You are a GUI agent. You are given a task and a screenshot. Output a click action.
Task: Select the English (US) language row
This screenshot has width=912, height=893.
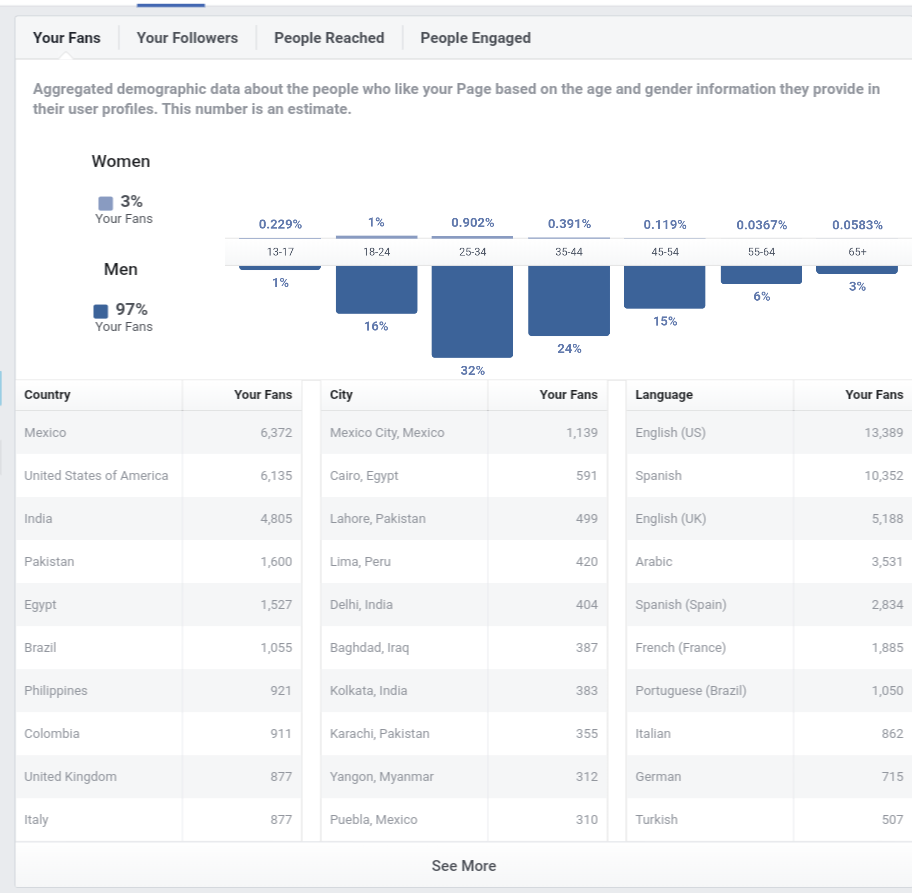pos(770,432)
